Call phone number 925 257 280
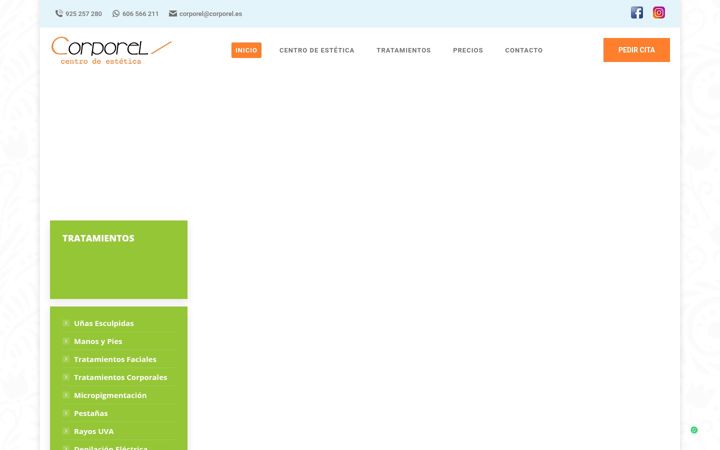Image resolution: width=720 pixels, height=450 pixels. click(84, 14)
